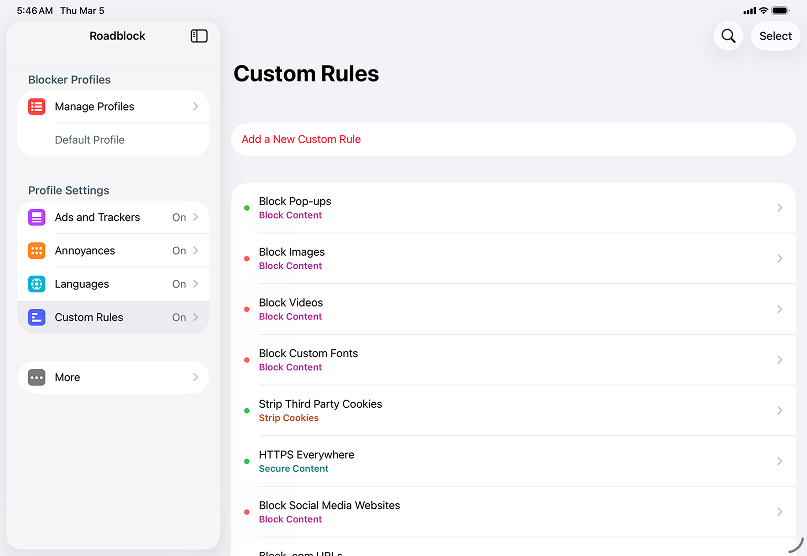Click the Custom Rules page heading
The image size is (807, 556).
[306, 74]
